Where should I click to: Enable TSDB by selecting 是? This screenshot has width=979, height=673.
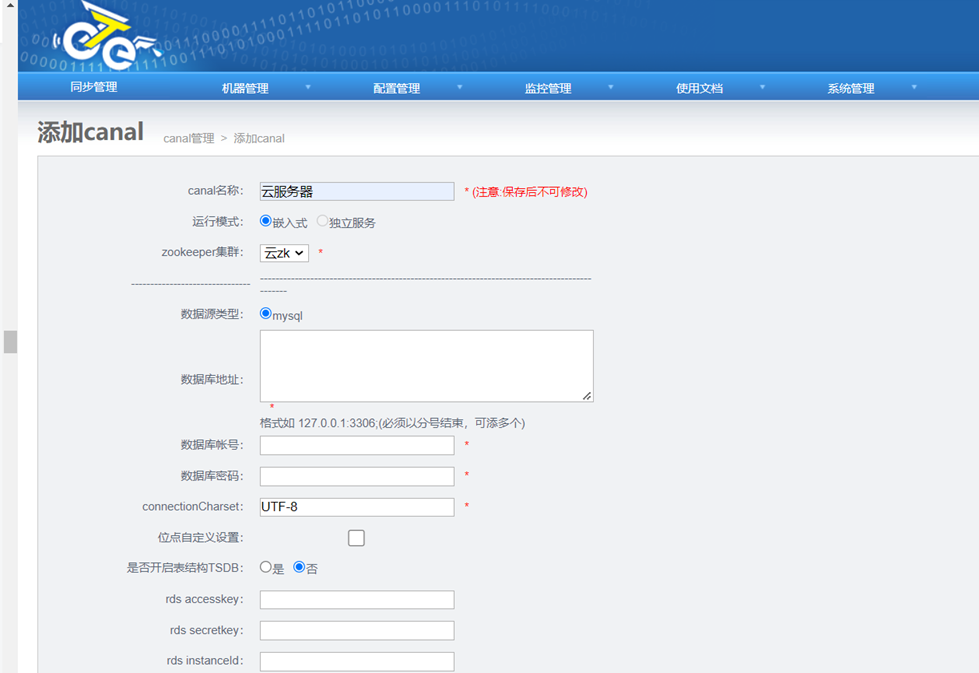pyautogui.click(x=266, y=567)
